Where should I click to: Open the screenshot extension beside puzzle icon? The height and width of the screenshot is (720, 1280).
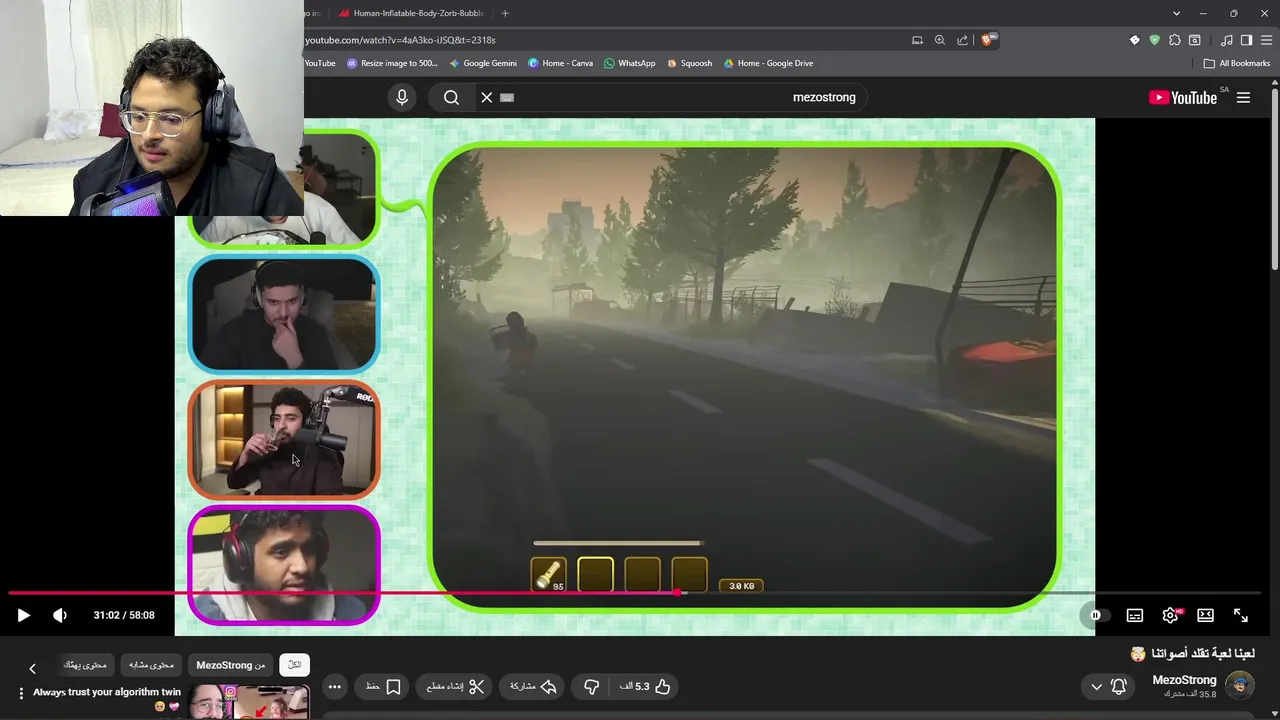(1195, 40)
